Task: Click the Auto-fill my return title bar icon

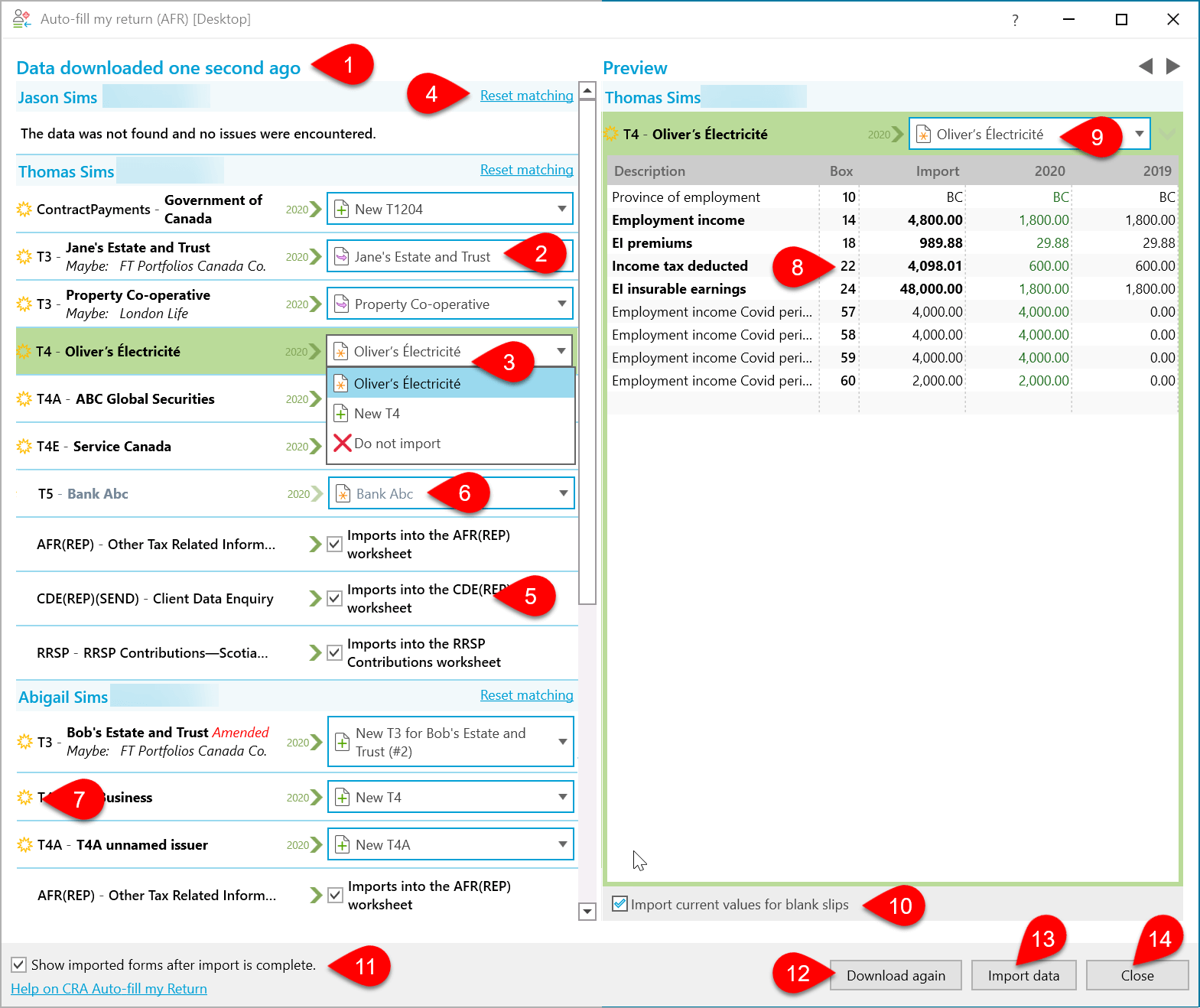Action: [x=22, y=18]
